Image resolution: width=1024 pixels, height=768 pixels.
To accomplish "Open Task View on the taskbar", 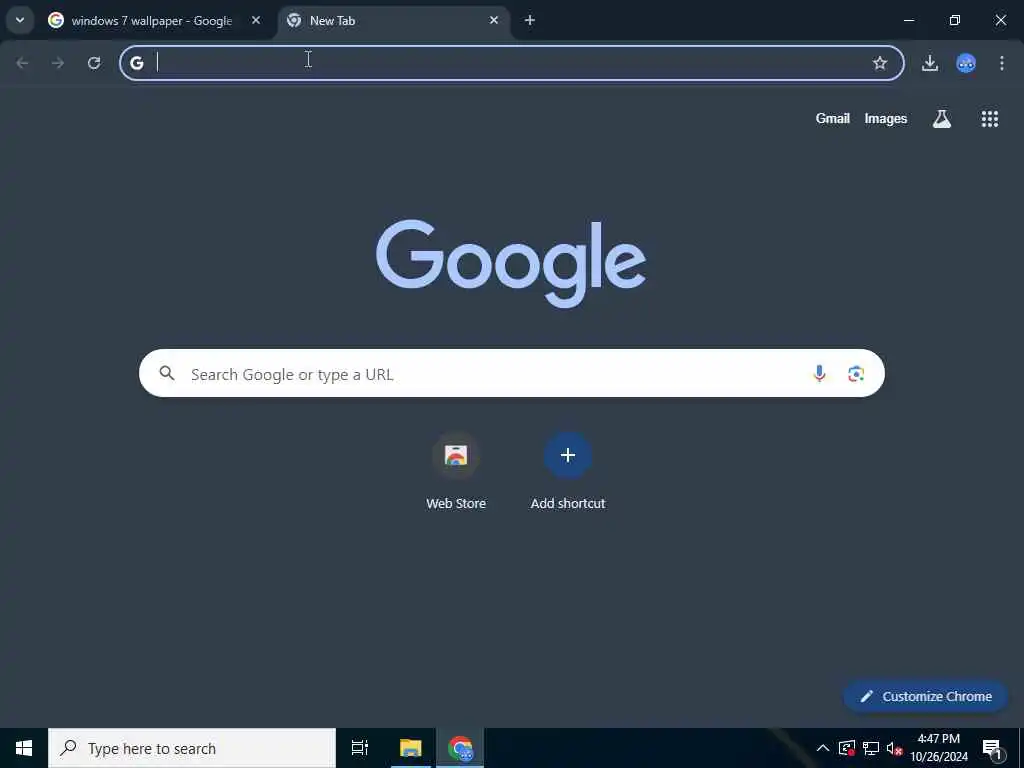I will tap(359, 748).
